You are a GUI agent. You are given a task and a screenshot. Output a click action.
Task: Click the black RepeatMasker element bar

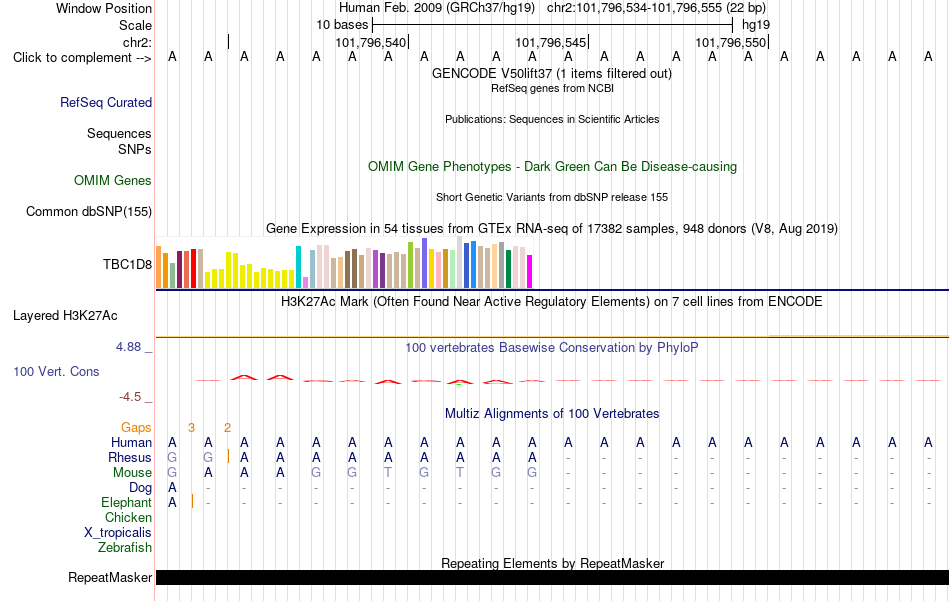(x=552, y=577)
